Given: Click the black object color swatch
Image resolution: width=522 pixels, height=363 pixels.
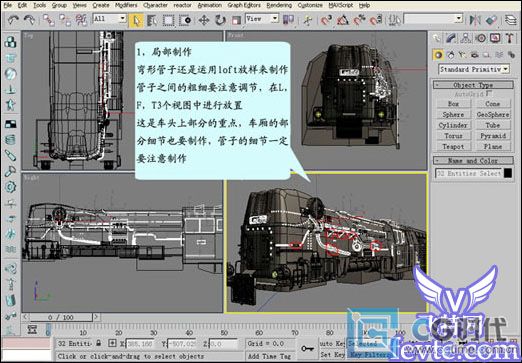Looking at the screenshot, I should tap(508, 173).
